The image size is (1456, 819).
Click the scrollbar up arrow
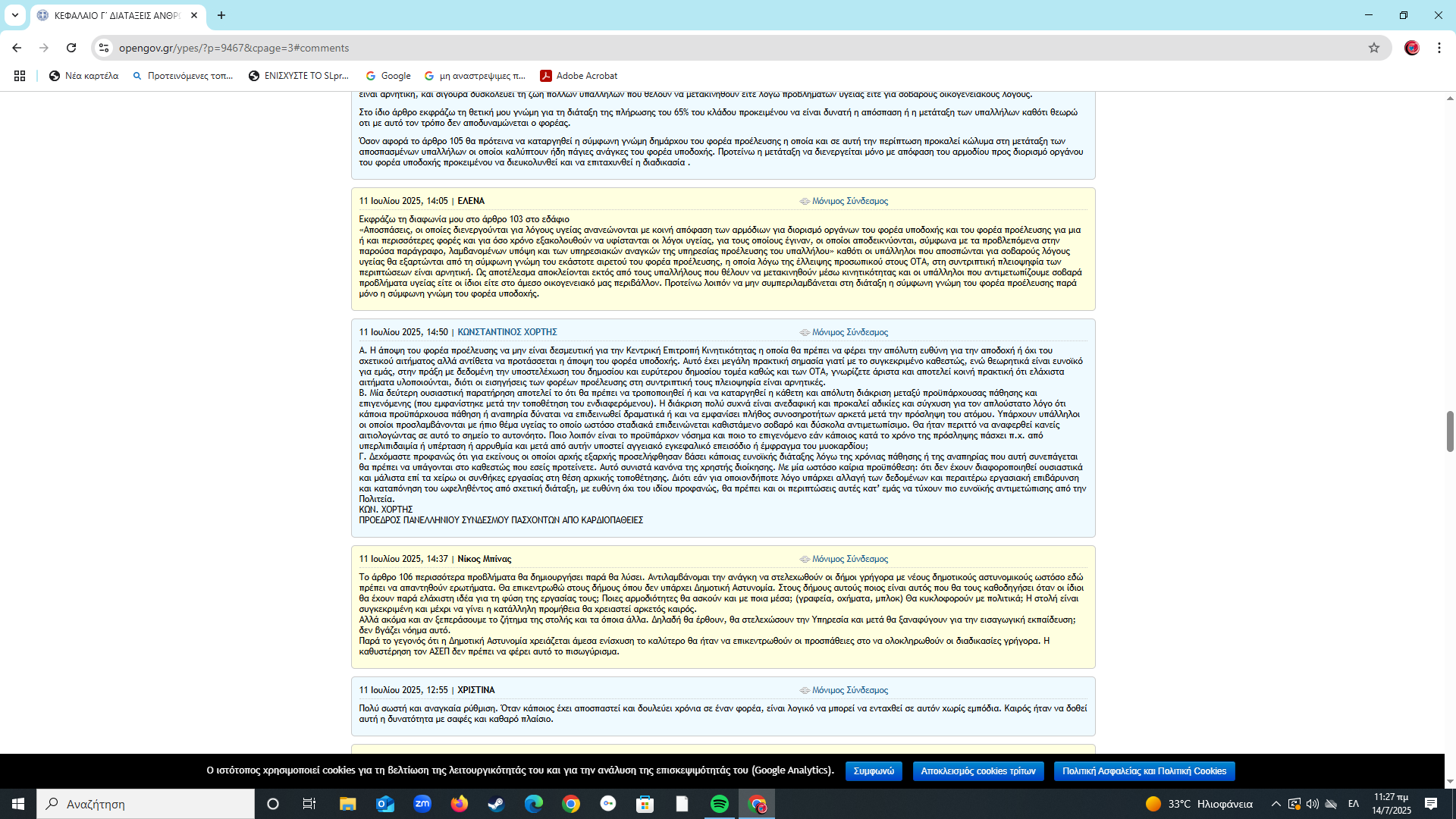pos(1450,99)
